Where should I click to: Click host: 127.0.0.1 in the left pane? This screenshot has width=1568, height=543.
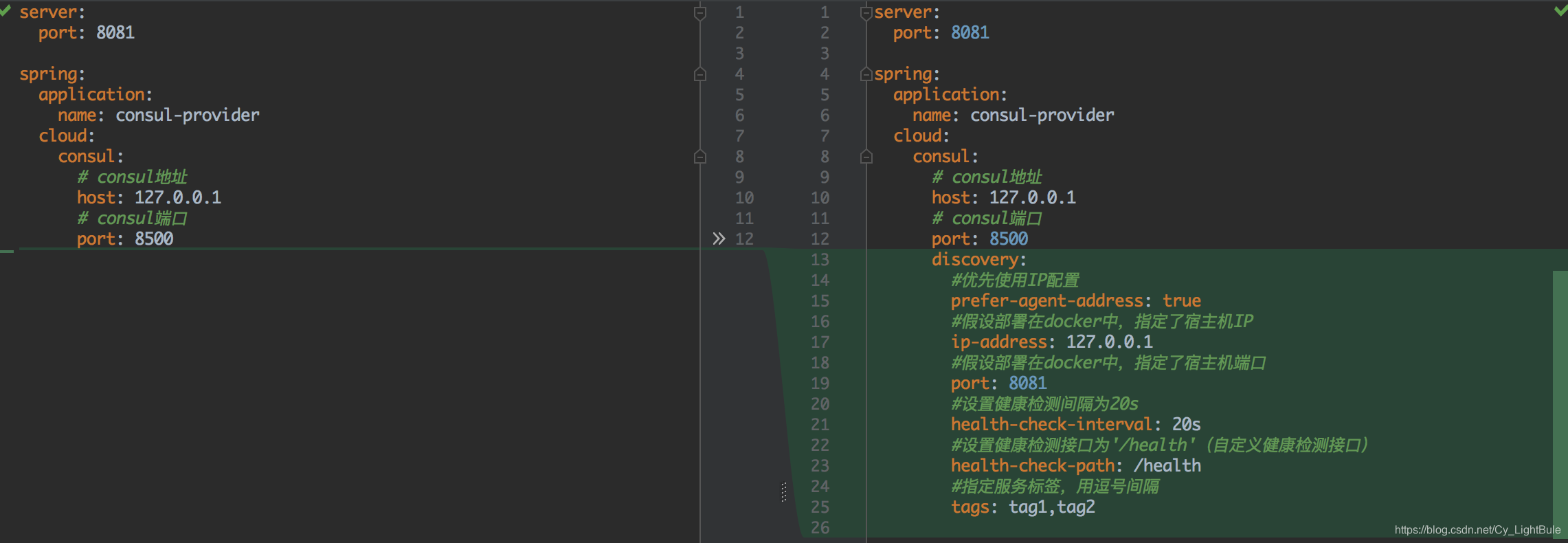pos(149,197)
